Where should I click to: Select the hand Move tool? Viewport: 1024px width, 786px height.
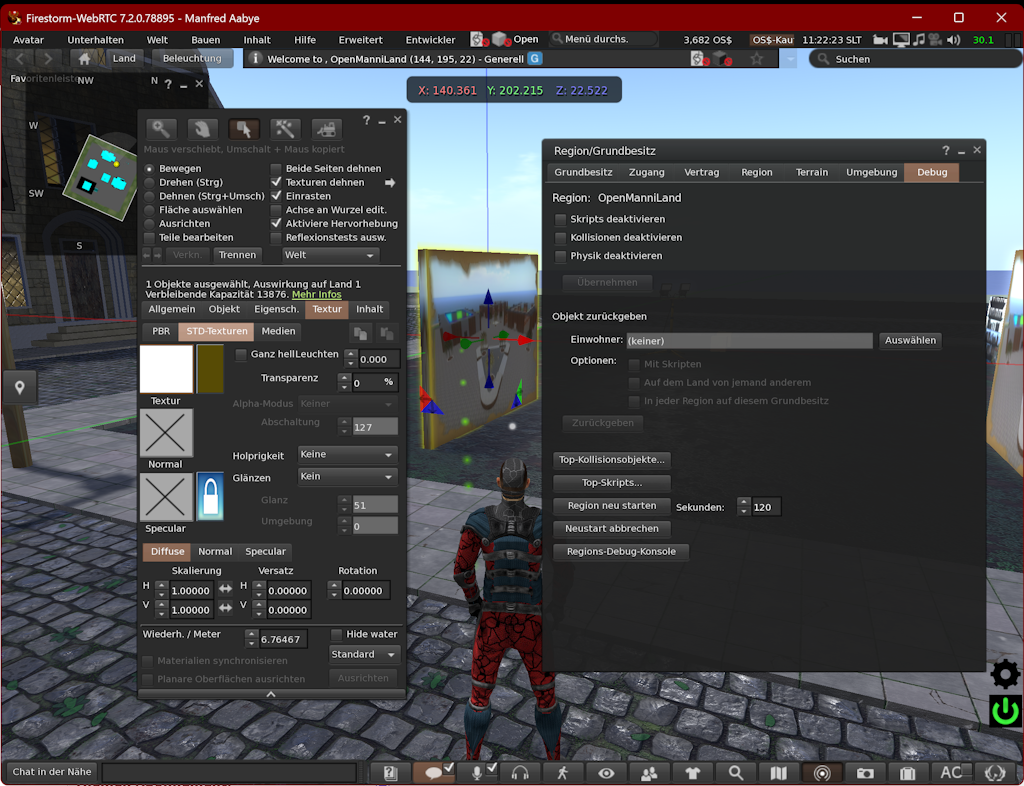pyautogui.click(x=202, y=129)
